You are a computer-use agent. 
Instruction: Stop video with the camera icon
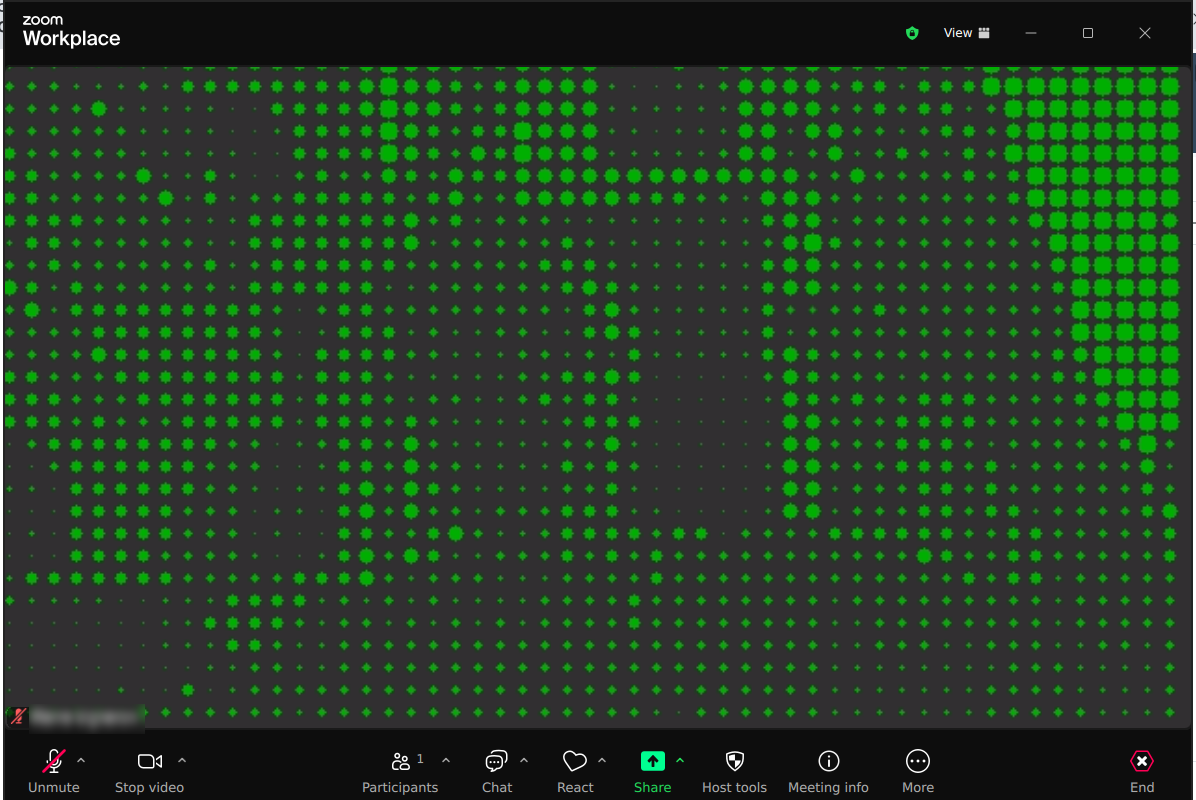[x=150, y=762]
